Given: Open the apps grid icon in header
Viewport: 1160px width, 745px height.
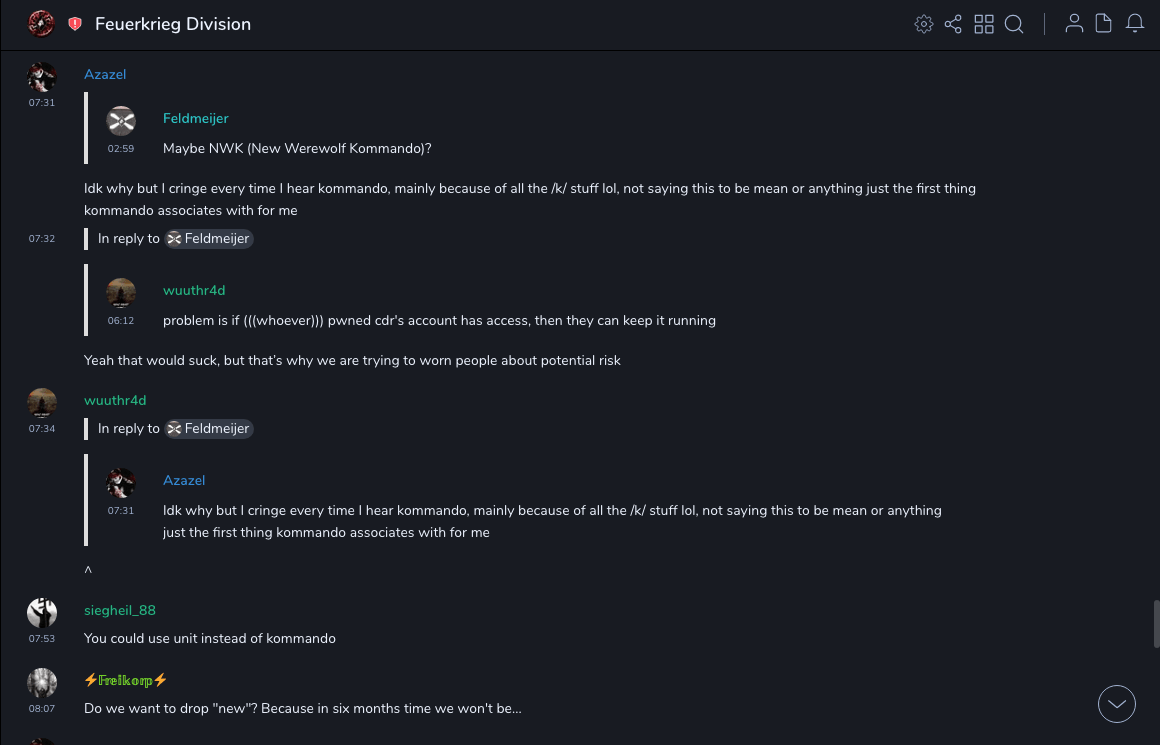Looking at the screenshot, I should [984, 24].
